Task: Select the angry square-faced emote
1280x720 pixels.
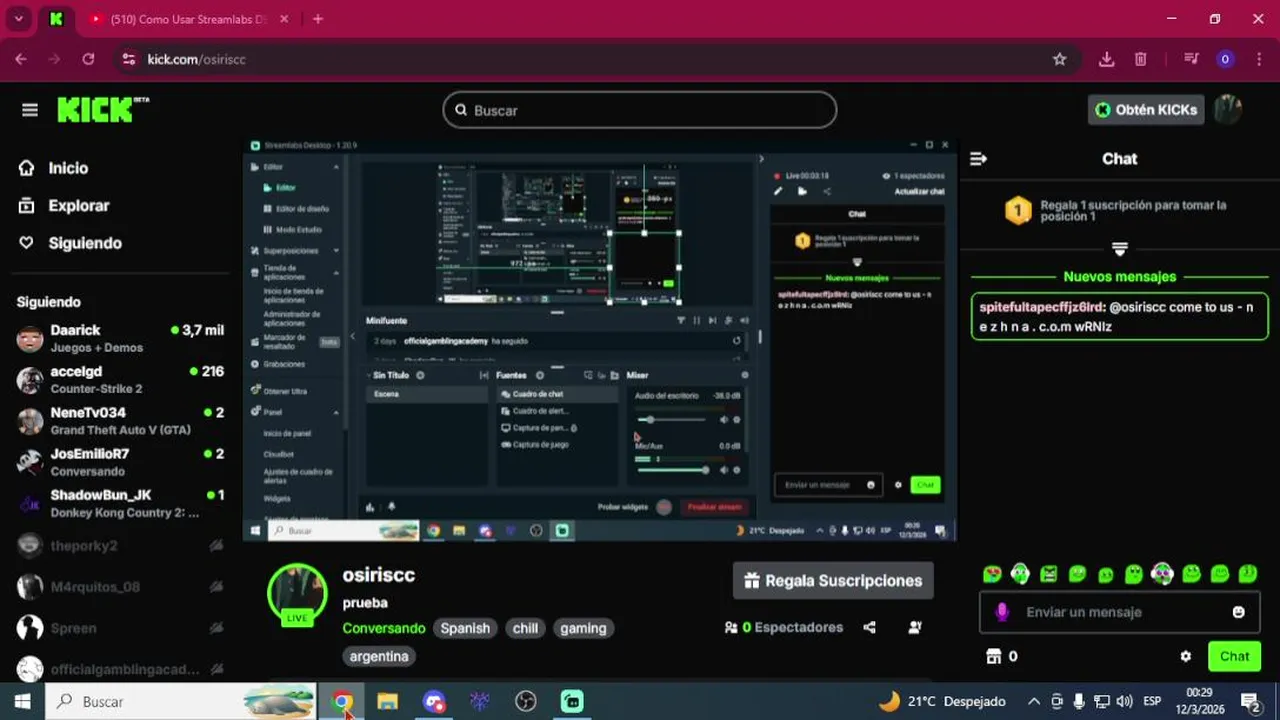Action: pyautogui.click(x=1048, y=574)
